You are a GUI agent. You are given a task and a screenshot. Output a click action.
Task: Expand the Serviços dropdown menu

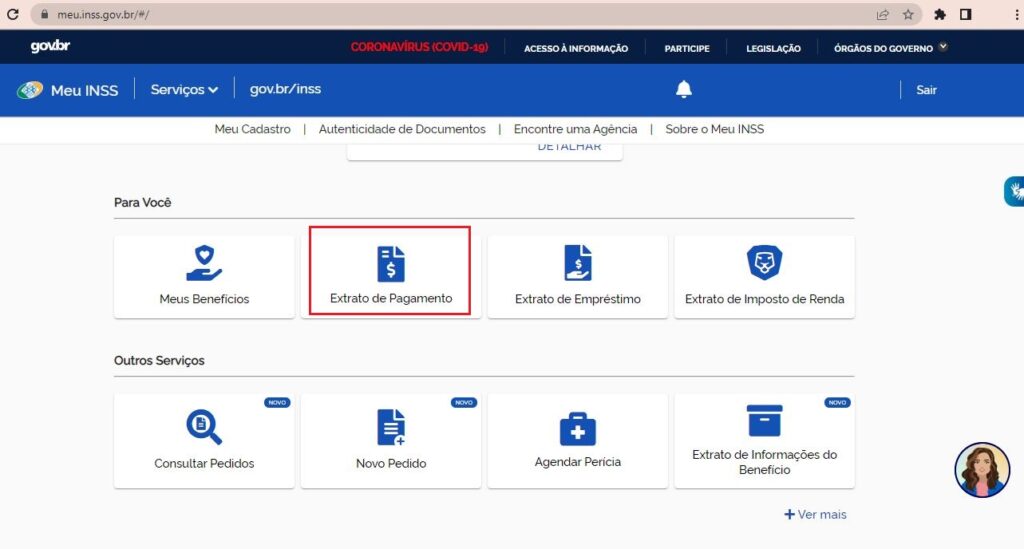(184, 89)
